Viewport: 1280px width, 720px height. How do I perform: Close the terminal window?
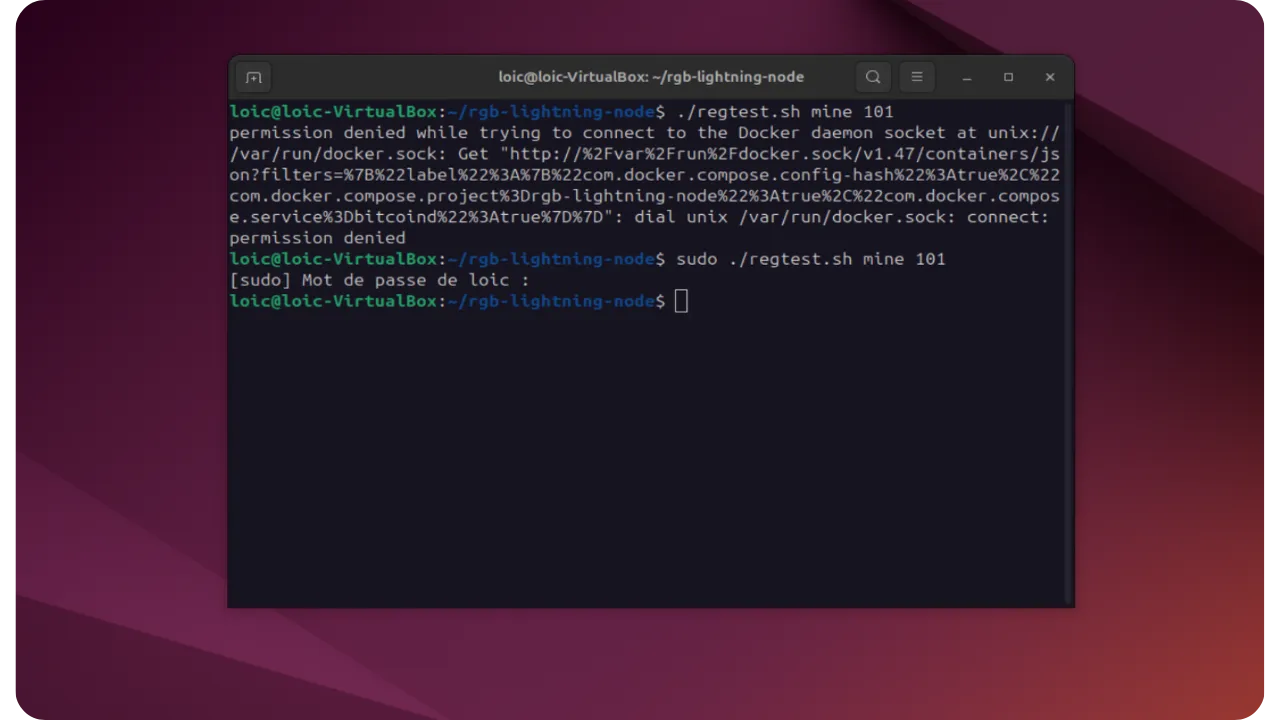1049,77
